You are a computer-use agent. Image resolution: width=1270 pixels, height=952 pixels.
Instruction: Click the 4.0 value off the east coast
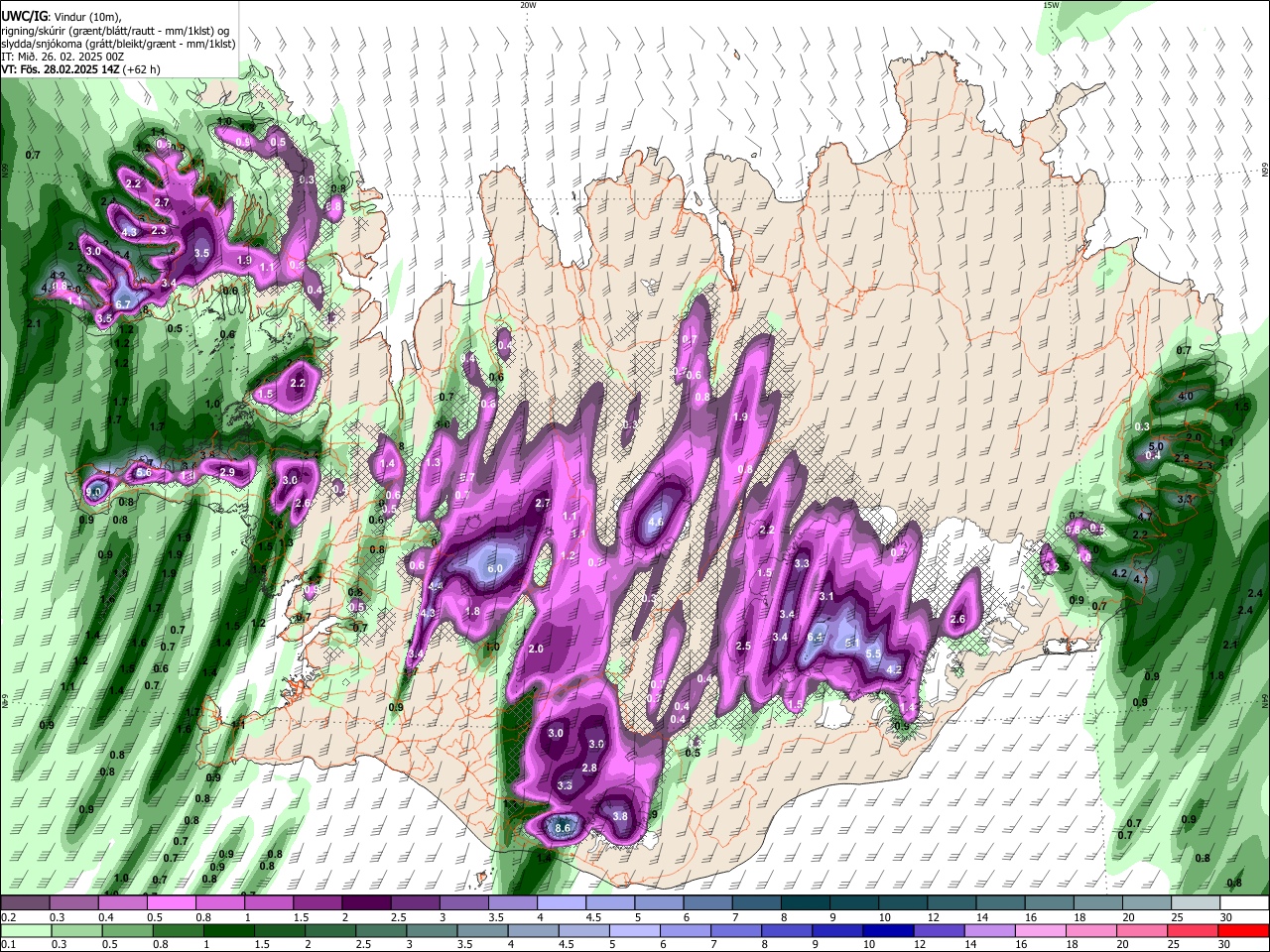point(1185,397)
